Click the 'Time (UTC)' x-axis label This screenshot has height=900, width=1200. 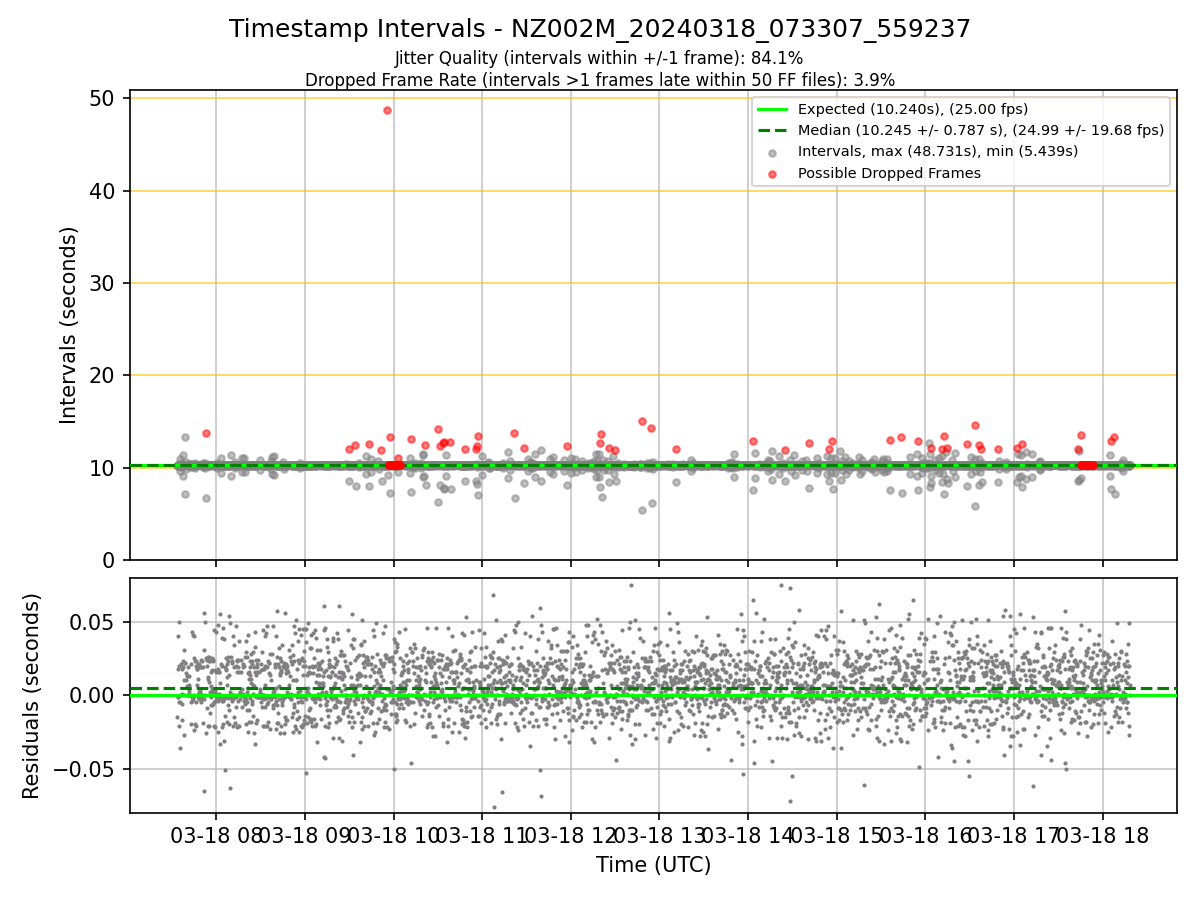pyautogui.click(x=654, y=865)
